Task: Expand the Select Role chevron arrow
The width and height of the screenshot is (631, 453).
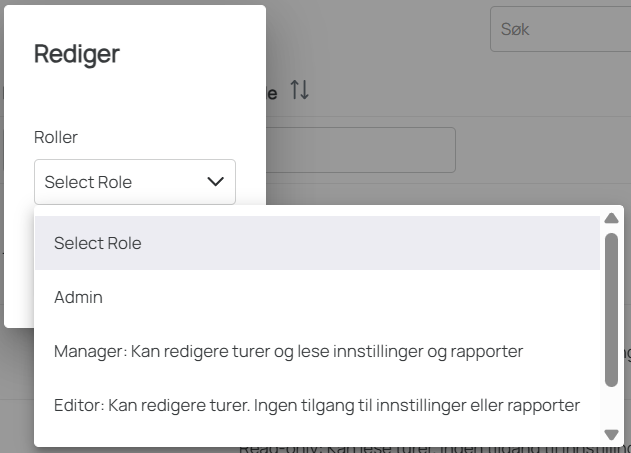Action: (216, 182)
